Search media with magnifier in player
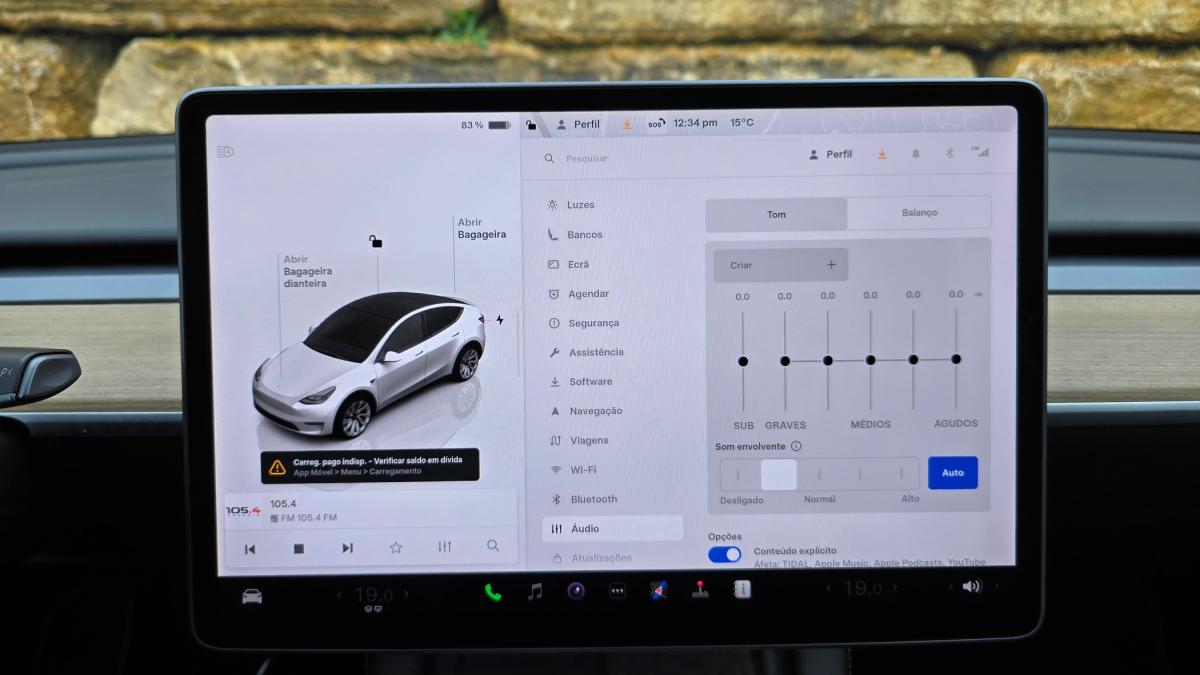 (x=493, y=546)
